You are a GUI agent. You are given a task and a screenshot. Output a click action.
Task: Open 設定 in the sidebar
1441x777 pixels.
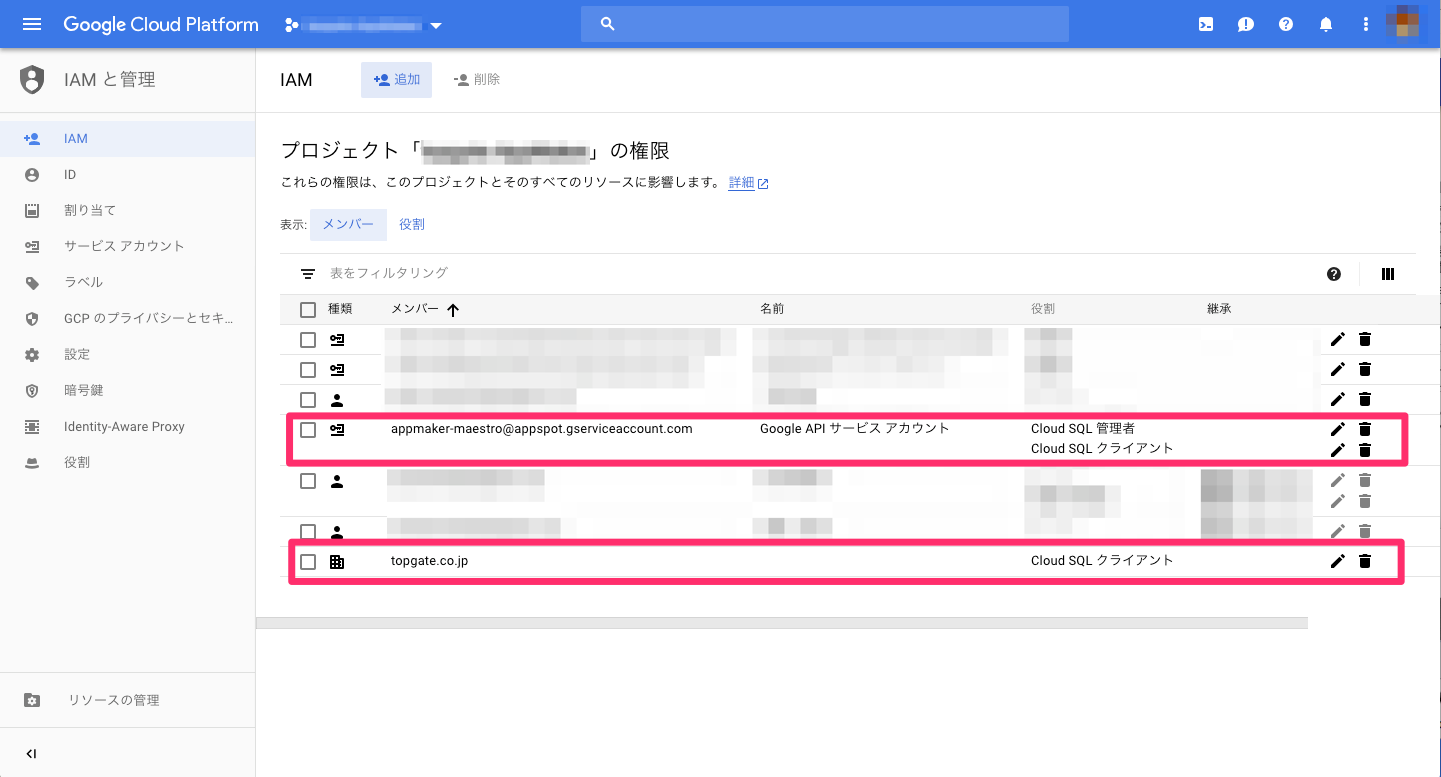coord(128,354)
